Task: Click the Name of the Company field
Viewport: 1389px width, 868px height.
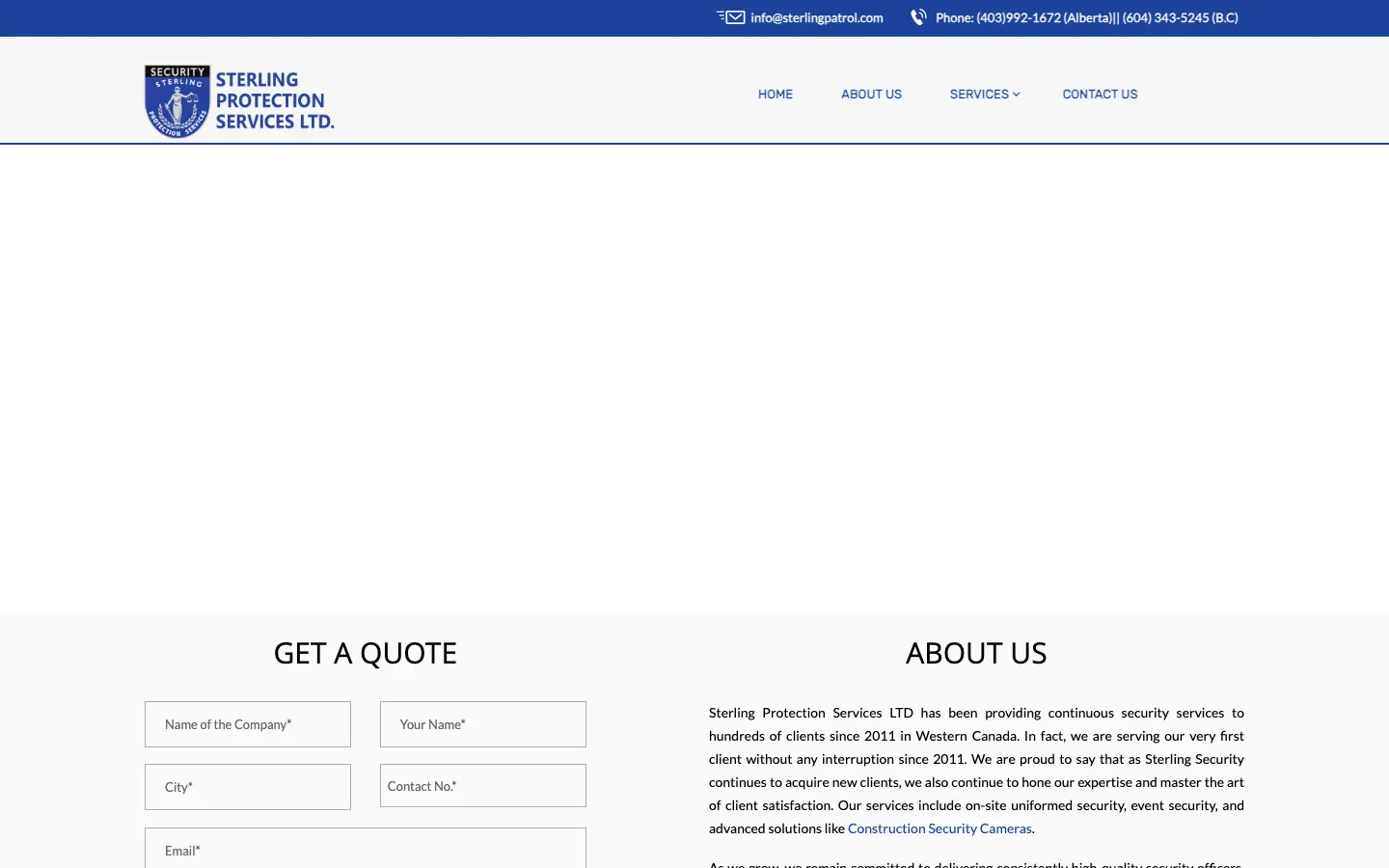Action: tap(248, 724)
